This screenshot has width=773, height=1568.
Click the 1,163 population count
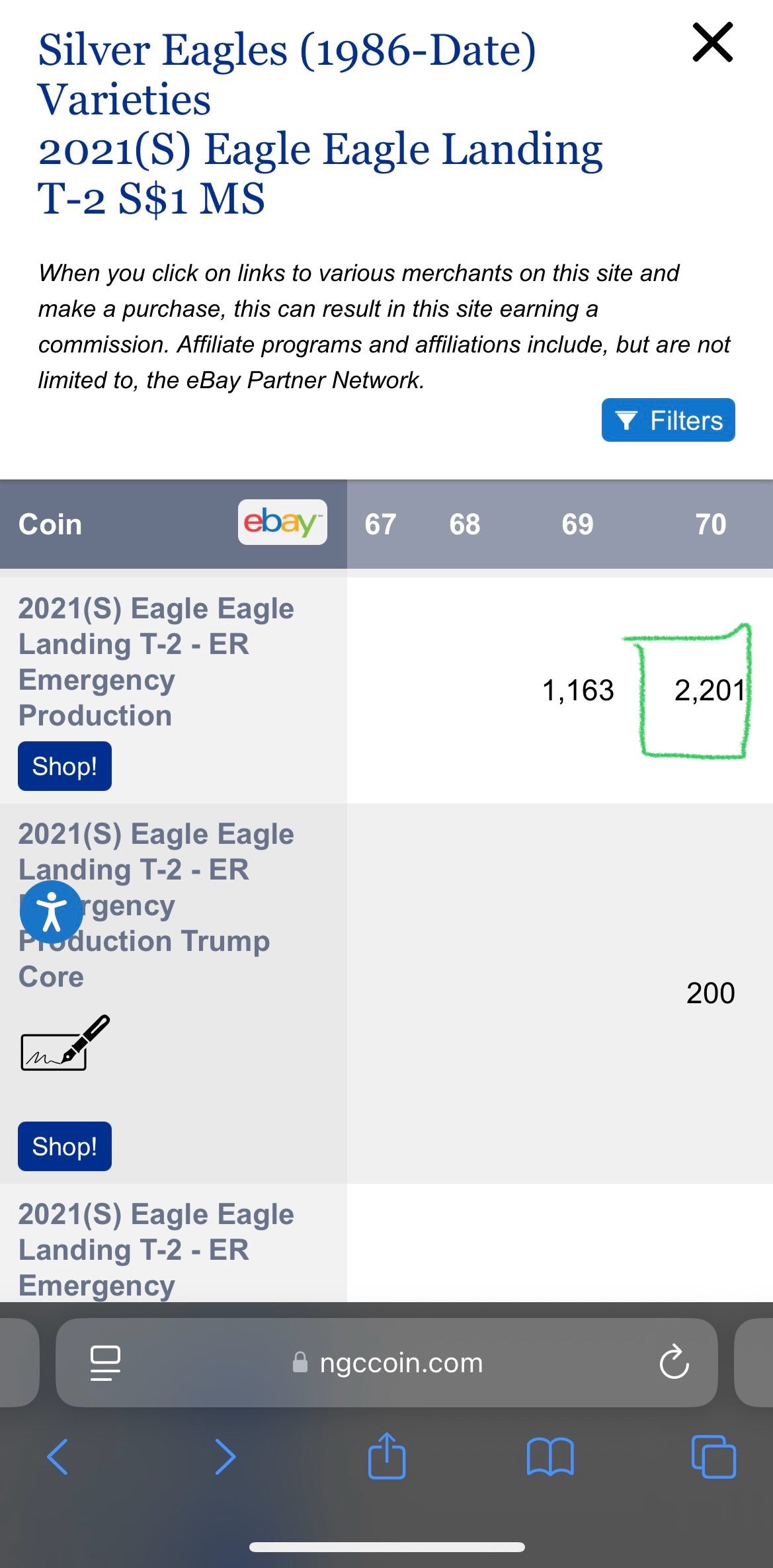[x=578, y=690]
